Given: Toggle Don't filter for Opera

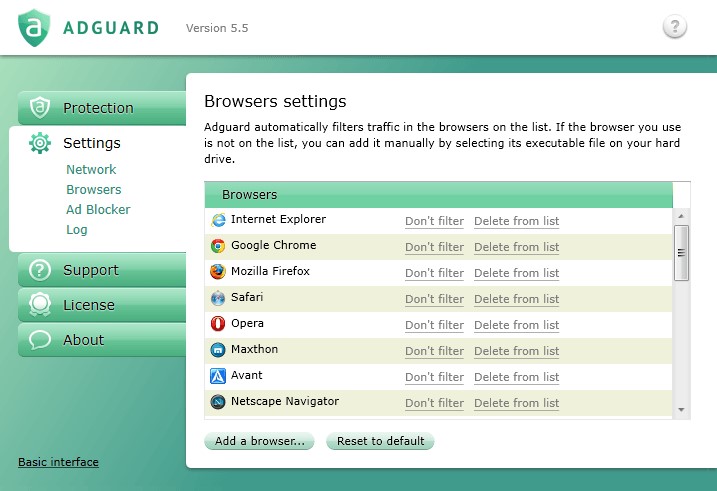Looking at the screenshot, I should 434,325.
